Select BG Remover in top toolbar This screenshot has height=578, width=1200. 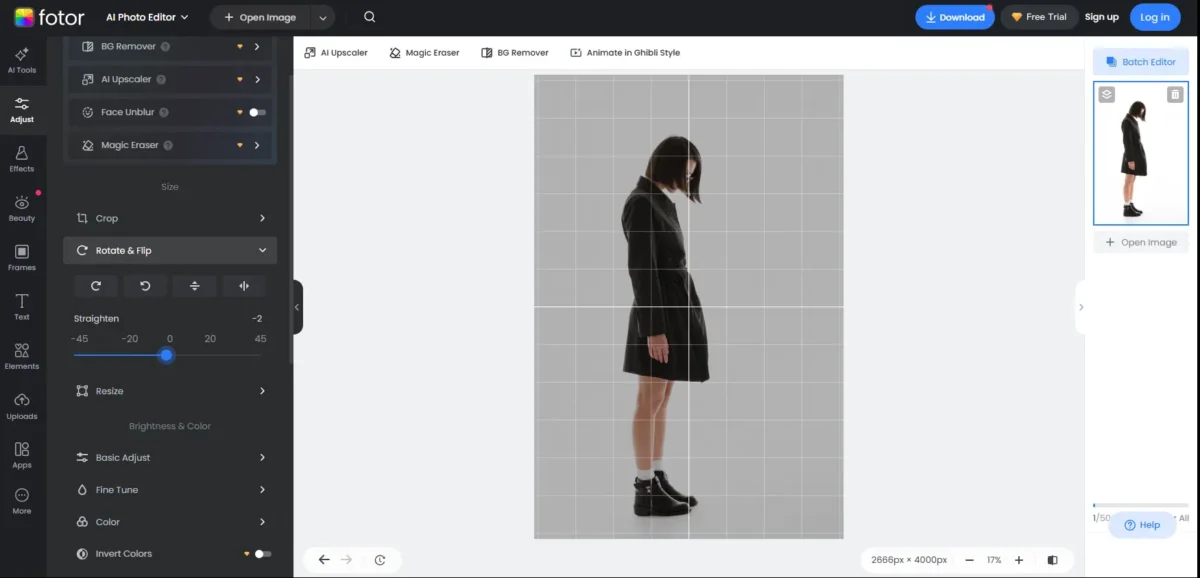[x=515, y=52]
